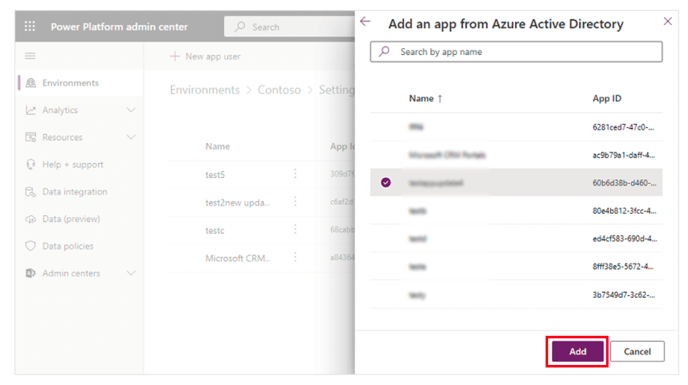Click the Cancel button
The image size is (688, 385).
637,351
